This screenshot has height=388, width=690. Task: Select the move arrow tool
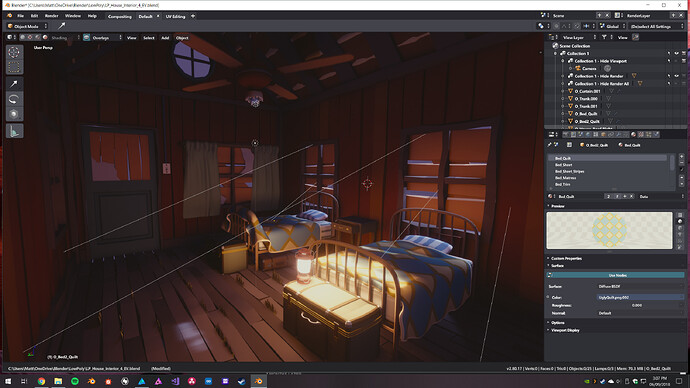click(14, 84)
